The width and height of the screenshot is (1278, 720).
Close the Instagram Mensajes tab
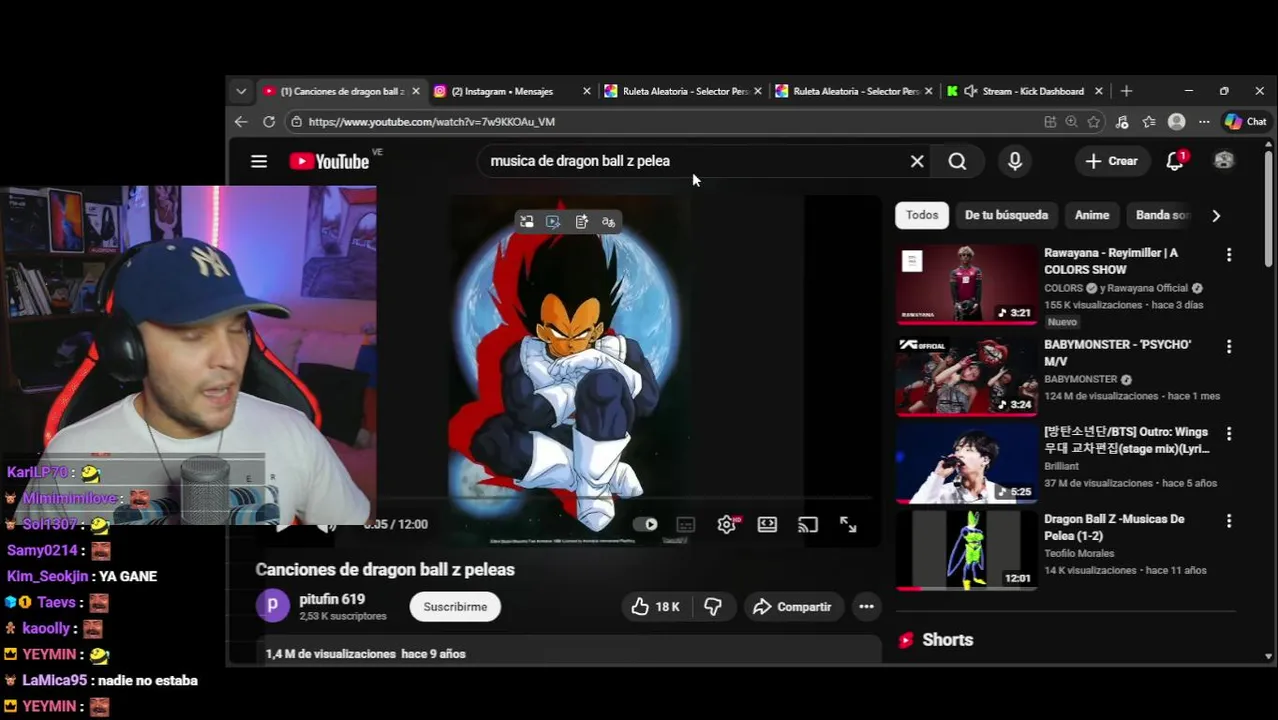click(587, 91)
